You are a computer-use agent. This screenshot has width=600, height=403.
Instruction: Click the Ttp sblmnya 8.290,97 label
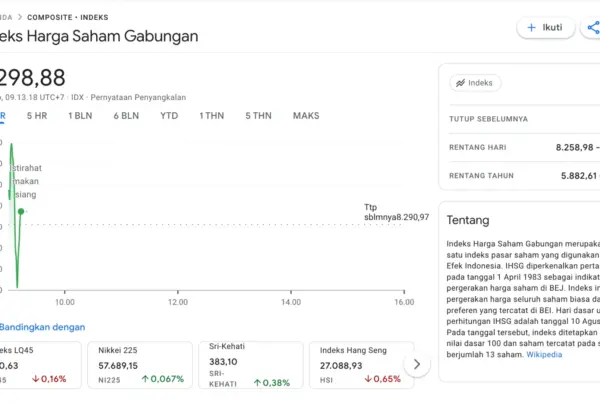click(x=396, y=212)
